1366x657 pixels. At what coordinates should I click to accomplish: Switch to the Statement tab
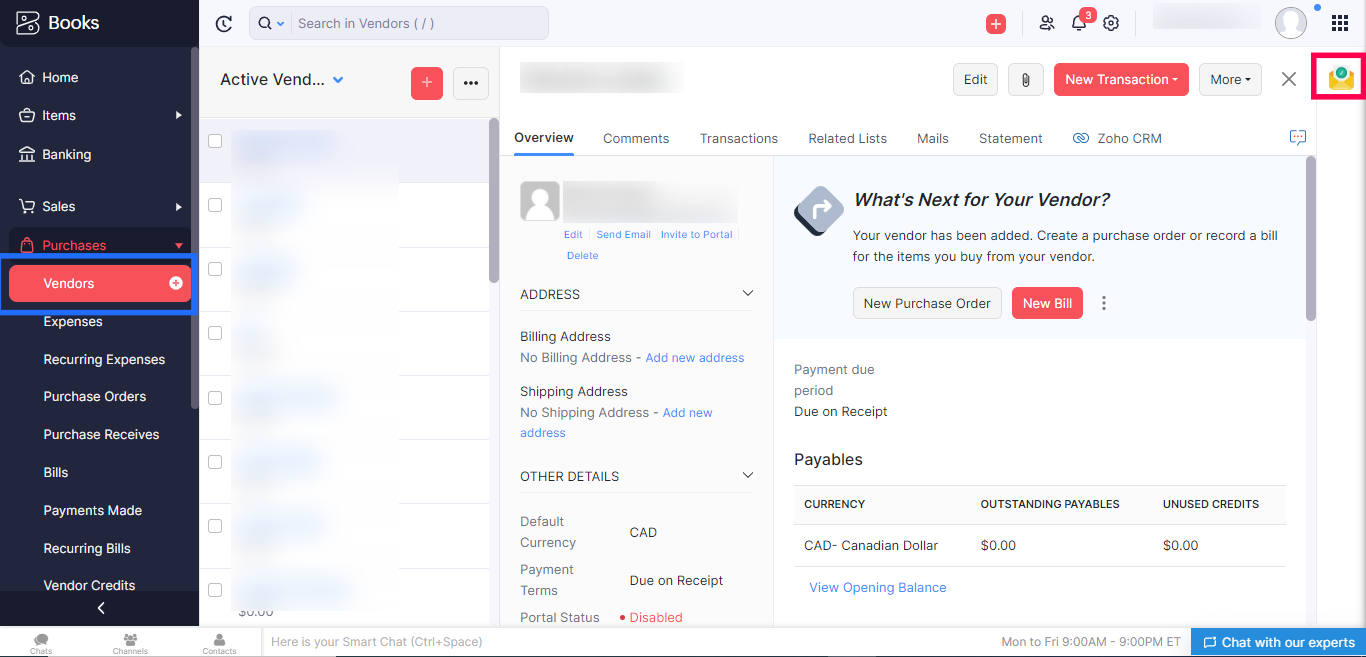click(x=1011, y=138)
